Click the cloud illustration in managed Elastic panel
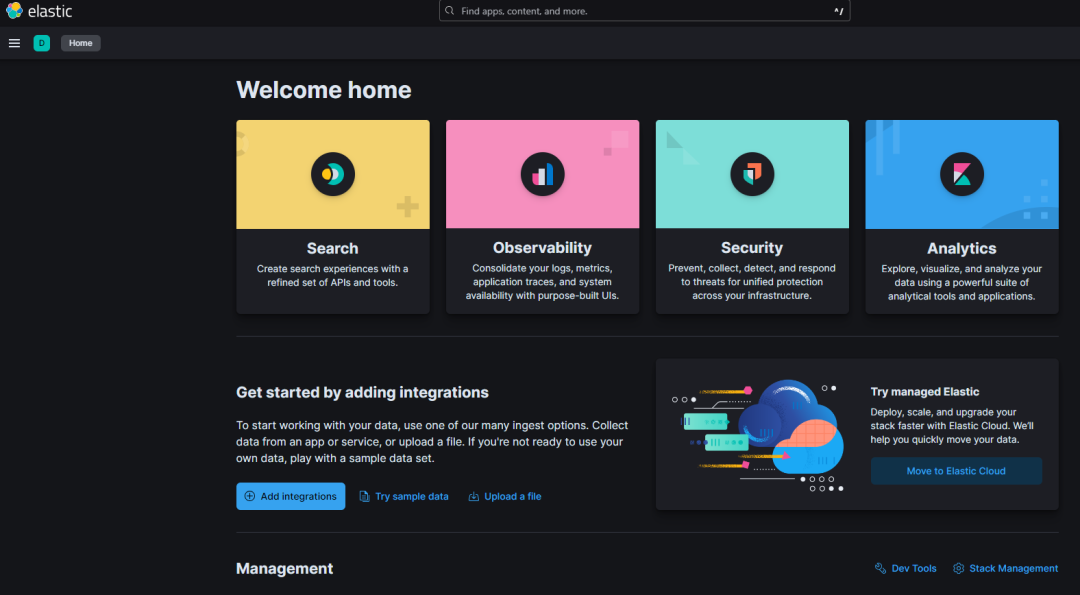 click(x=758, y=435)
